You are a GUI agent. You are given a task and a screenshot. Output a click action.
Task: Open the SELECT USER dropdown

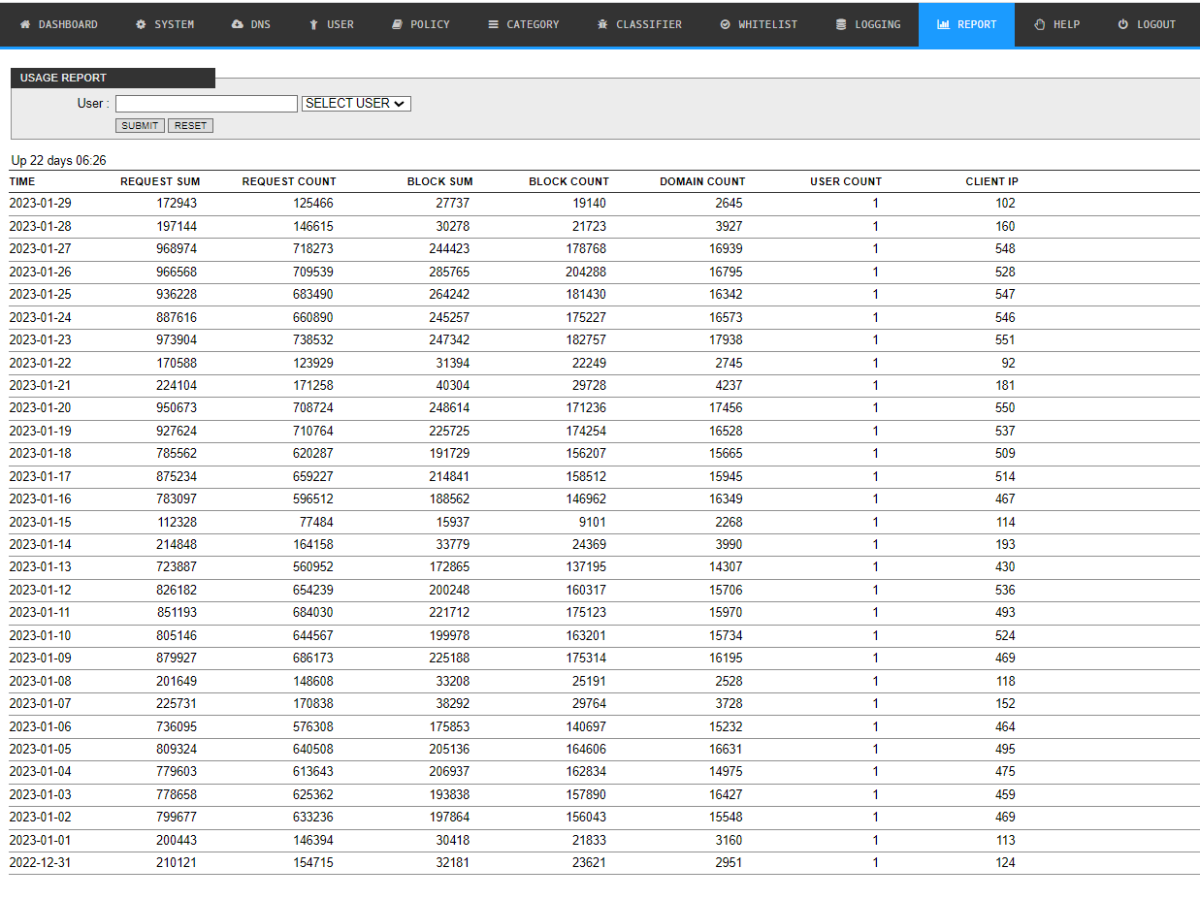coord(356,103)
